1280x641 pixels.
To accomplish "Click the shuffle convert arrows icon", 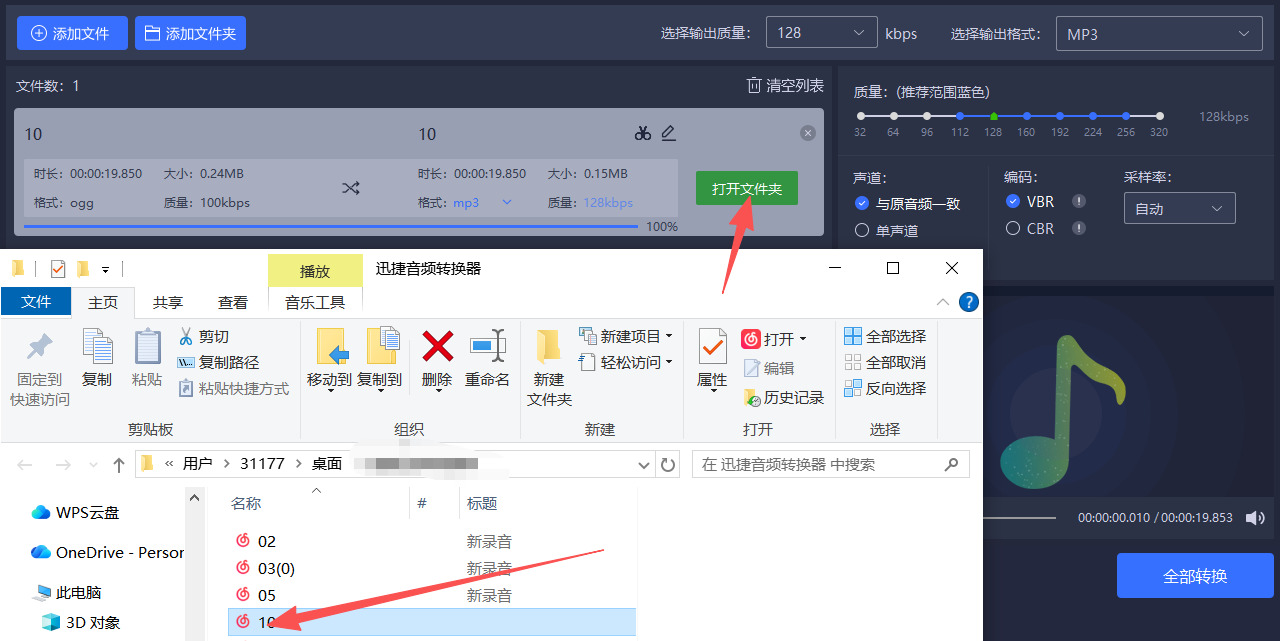I will [x=350, y=187].
